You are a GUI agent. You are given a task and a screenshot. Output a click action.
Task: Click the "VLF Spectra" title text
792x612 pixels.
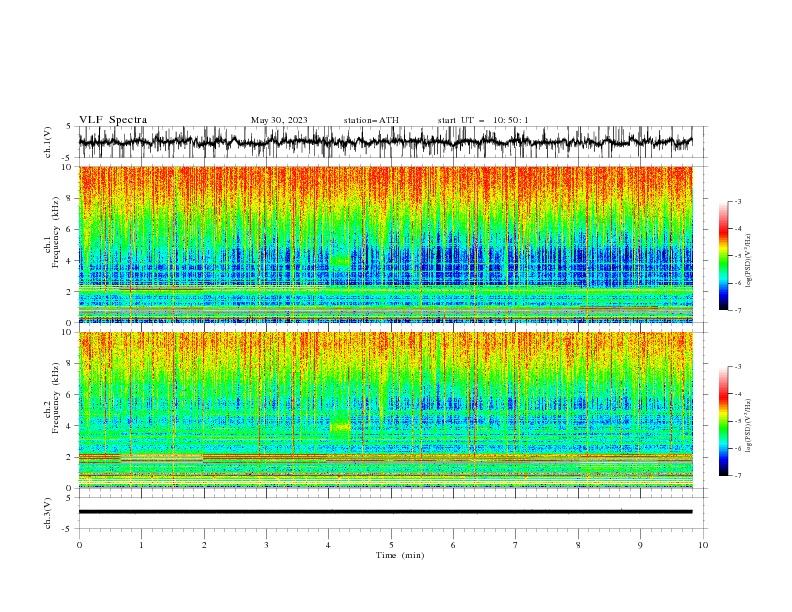(113, 120)
